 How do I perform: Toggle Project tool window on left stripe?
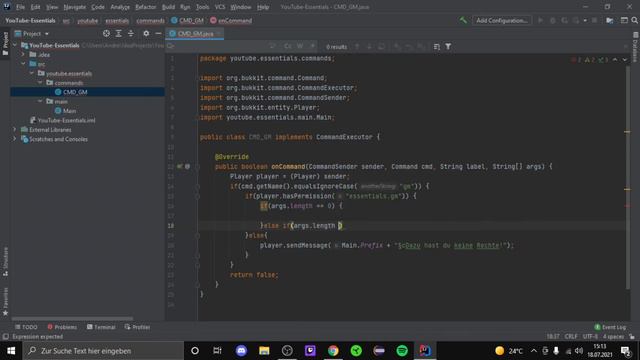click(x=5, y=43)
